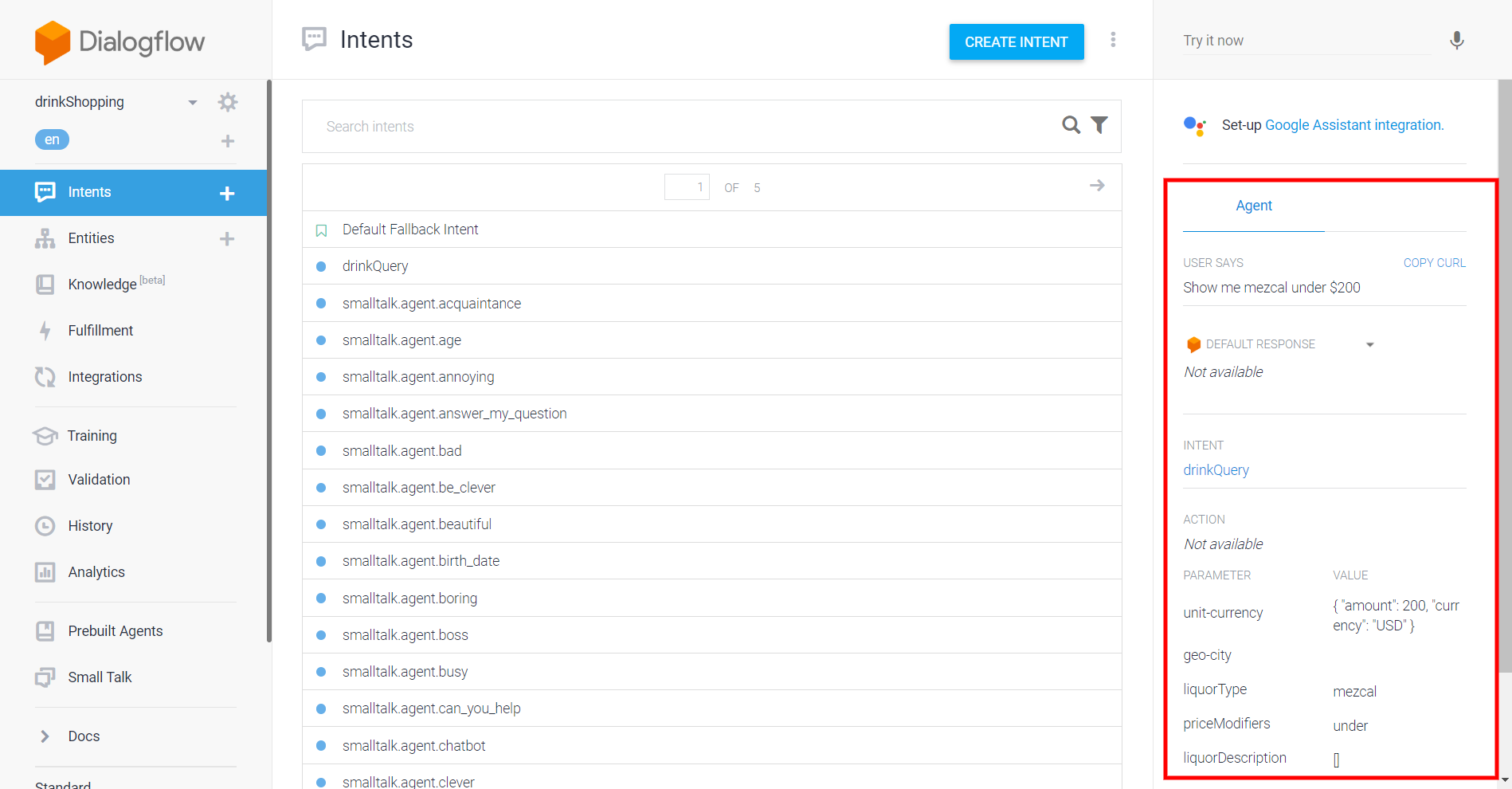Click the History clock icon

click(x=45, y=526)
